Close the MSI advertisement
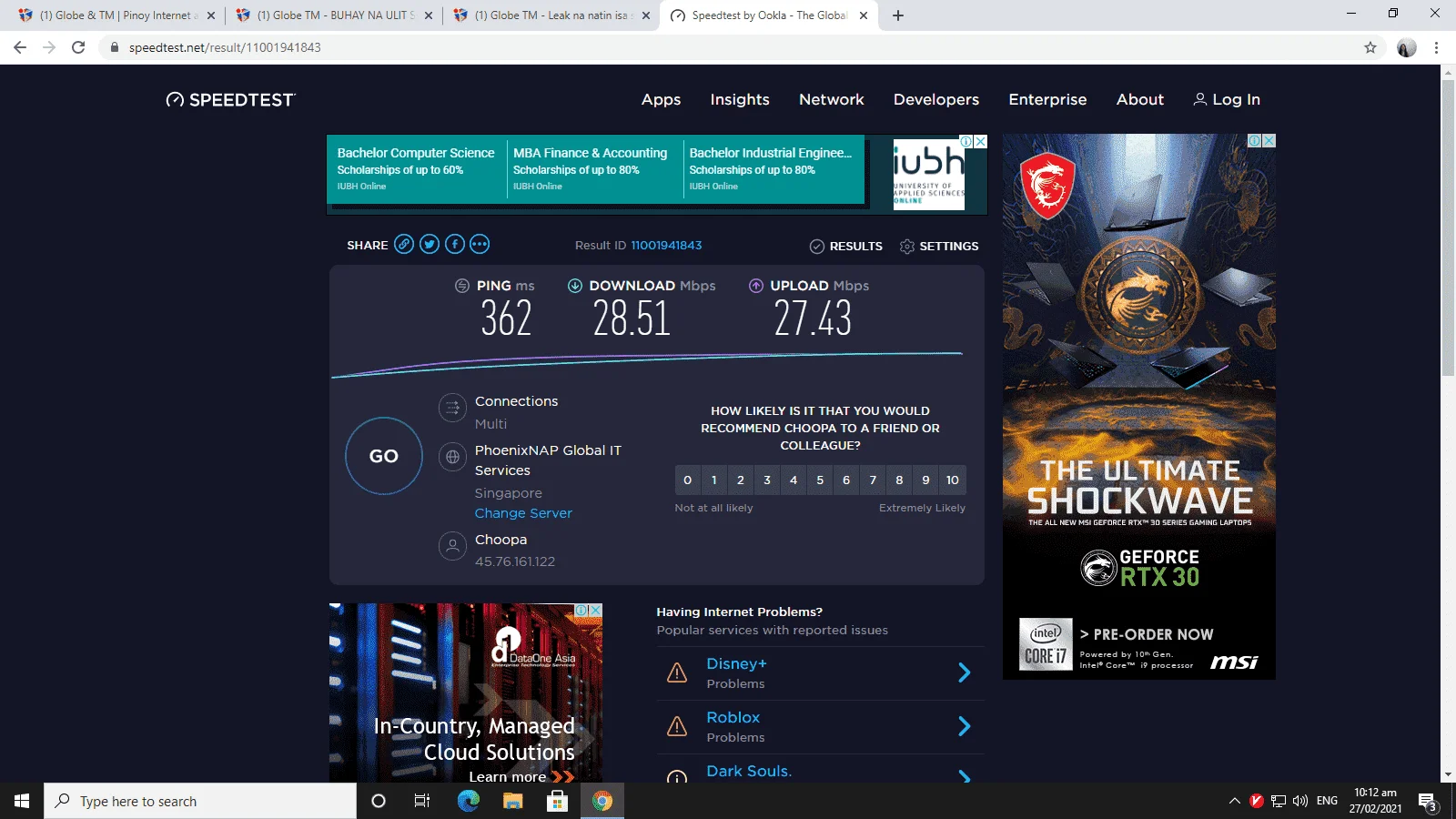This screenshot has width=1456, height=819. coord(1269,141)
